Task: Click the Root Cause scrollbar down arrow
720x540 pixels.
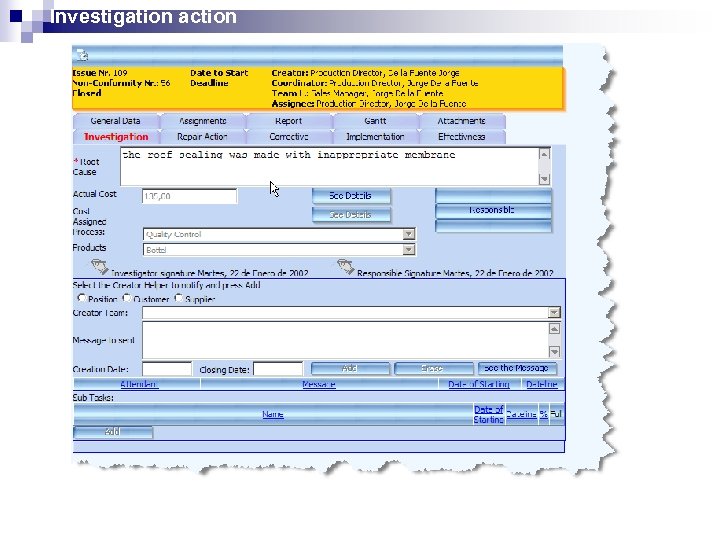Action: point(544,179)
